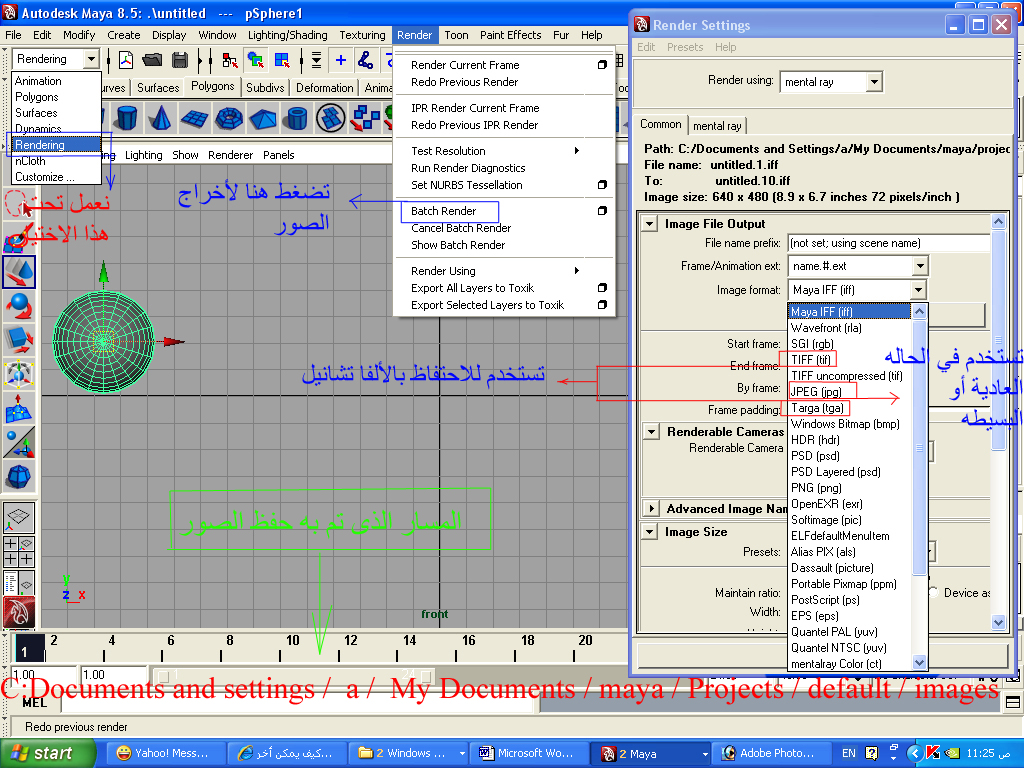Open the Lighting/Shading menu
The width and height of the screenshot is (1024, 768).
coord(287,35)
